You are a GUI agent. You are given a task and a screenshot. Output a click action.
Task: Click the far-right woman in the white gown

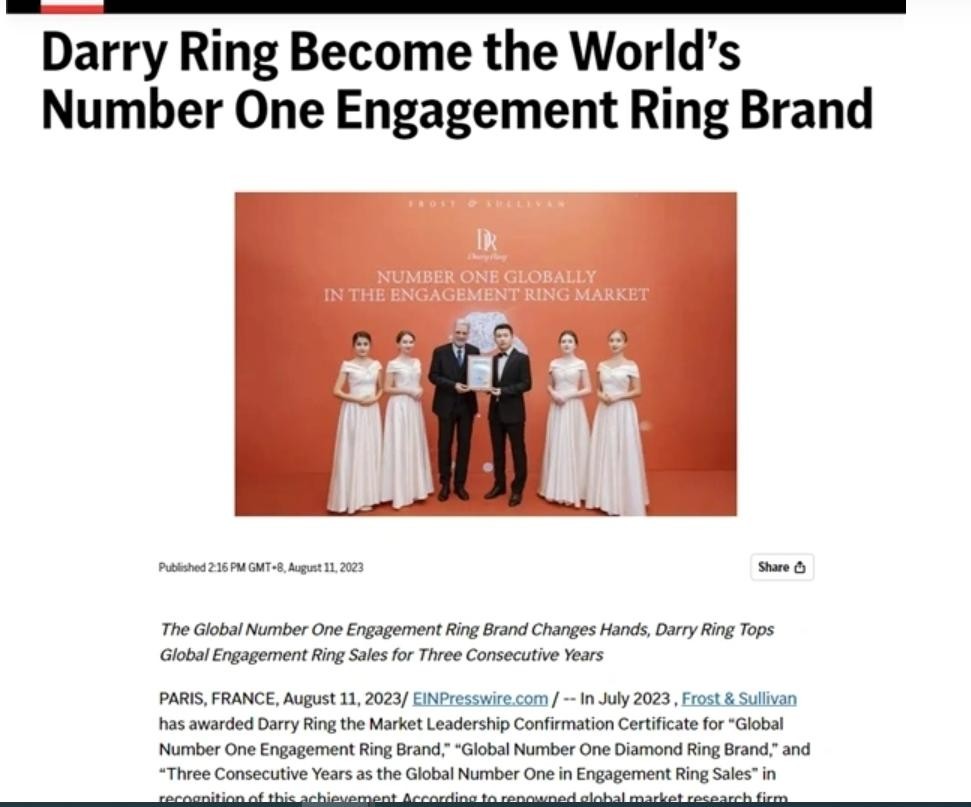point(617,422)
